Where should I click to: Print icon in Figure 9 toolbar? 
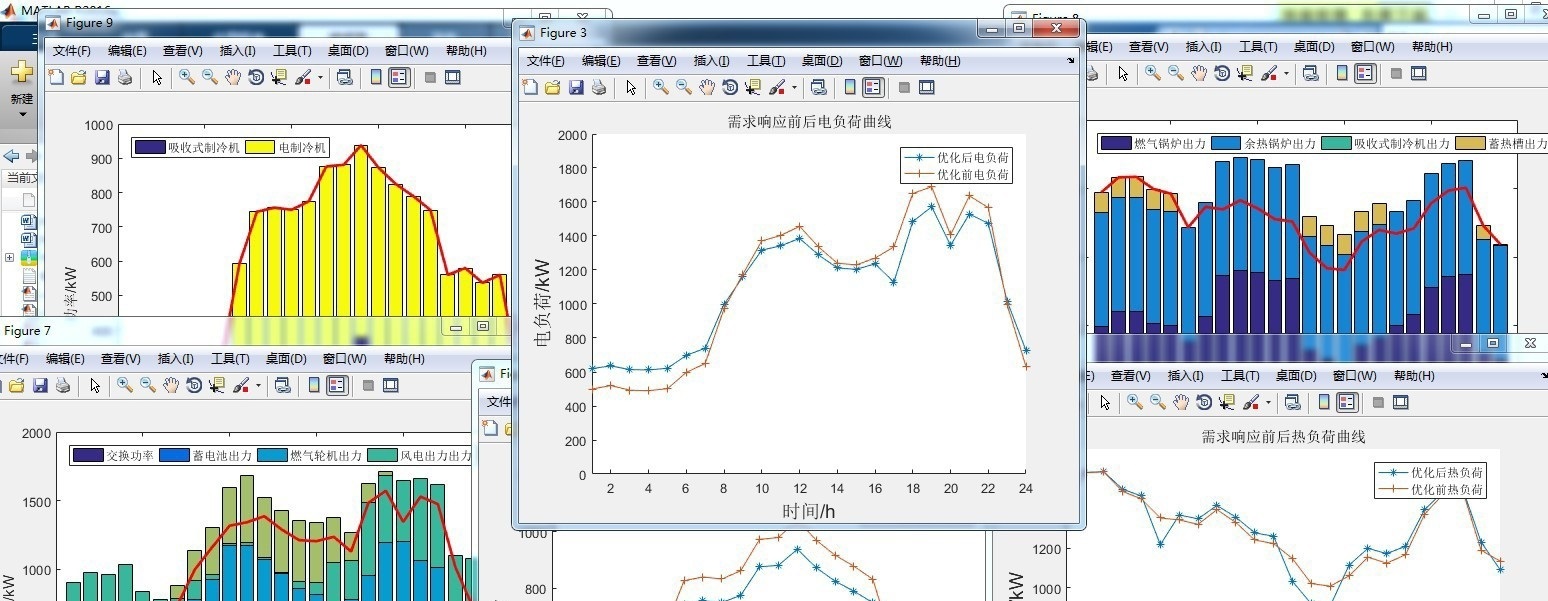pyautogui.click(x=124, y=77)
